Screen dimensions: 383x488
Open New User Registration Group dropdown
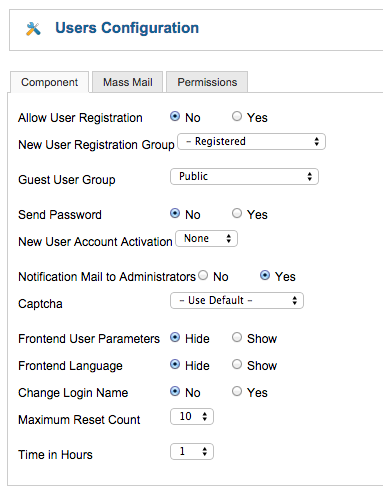point(252,142)
